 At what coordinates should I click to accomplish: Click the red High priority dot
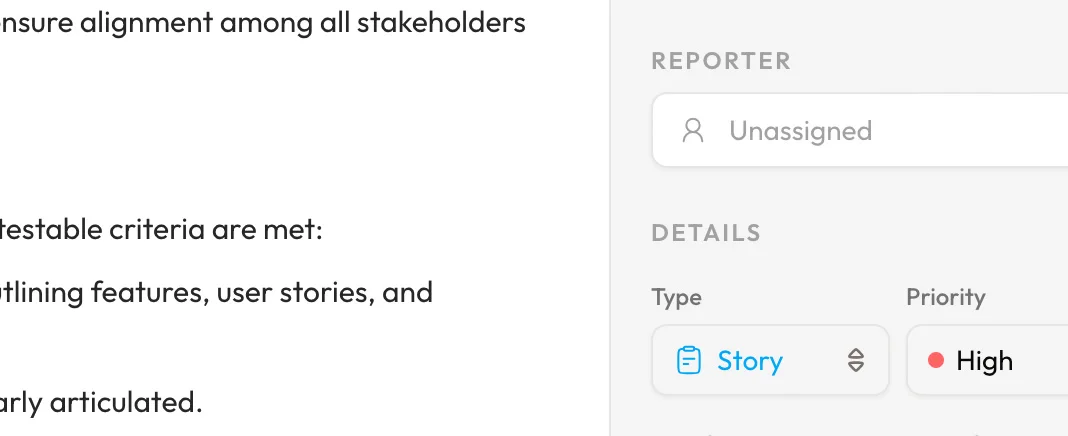936,360
